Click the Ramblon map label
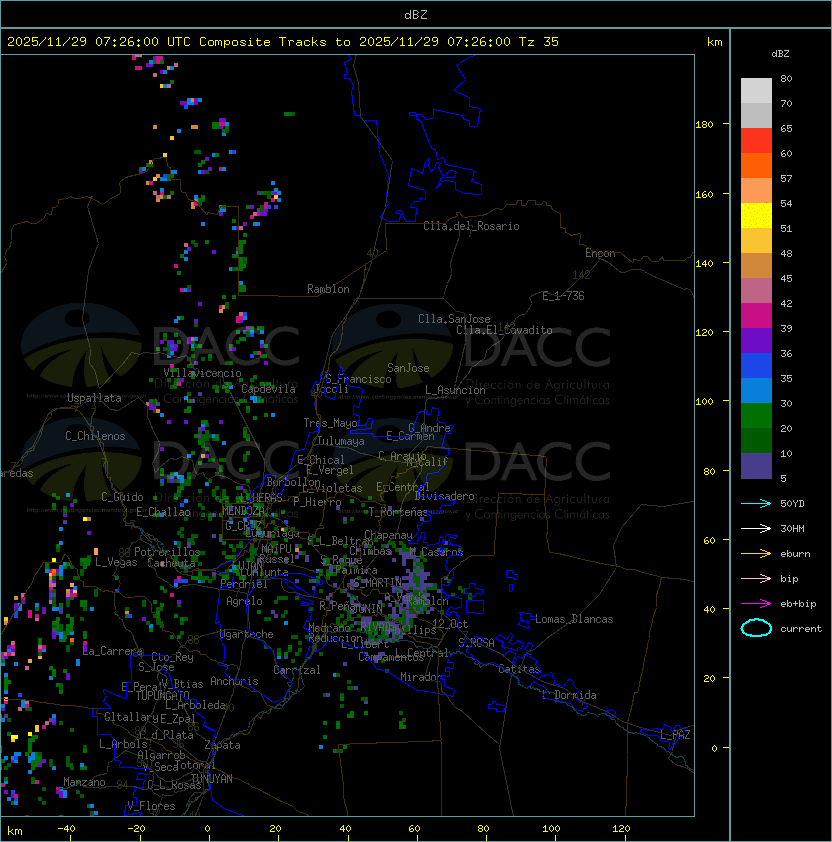 coord(328,289)
